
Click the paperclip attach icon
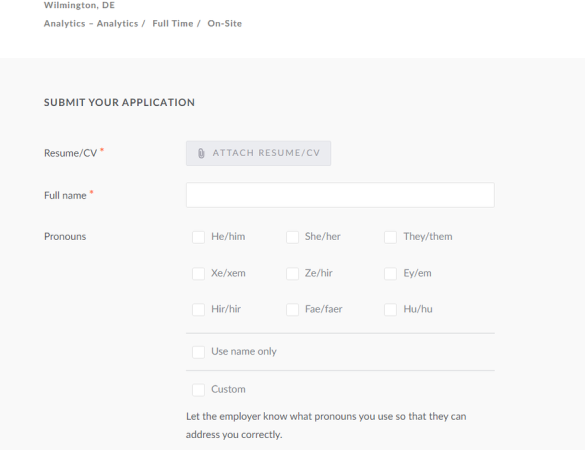point(201,153)
